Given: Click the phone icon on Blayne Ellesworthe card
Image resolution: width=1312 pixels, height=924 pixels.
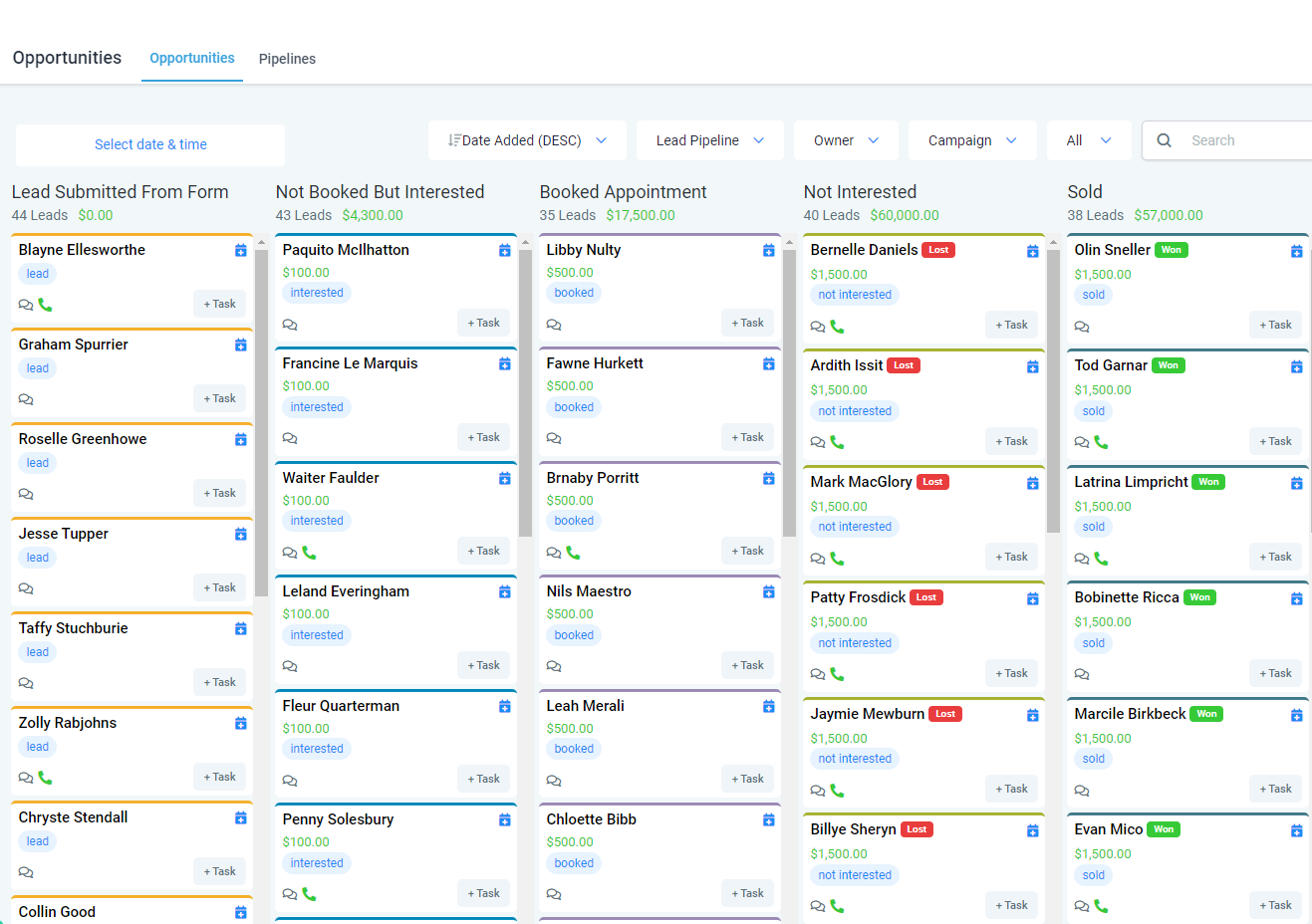Looking at the screenshot, I should point(45,305).
